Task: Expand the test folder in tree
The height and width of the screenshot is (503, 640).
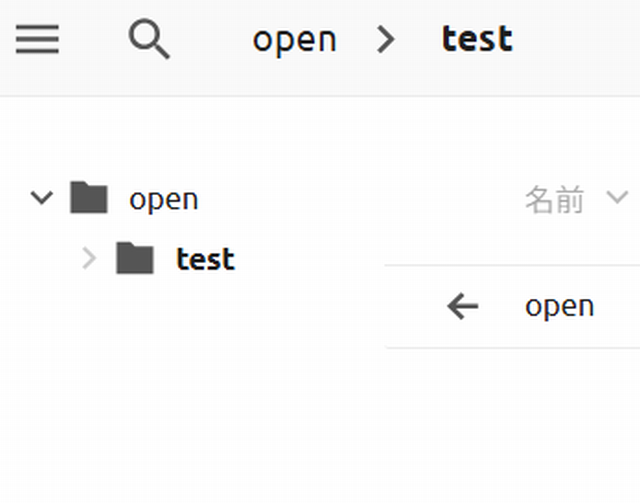Action: coord(89,259)
